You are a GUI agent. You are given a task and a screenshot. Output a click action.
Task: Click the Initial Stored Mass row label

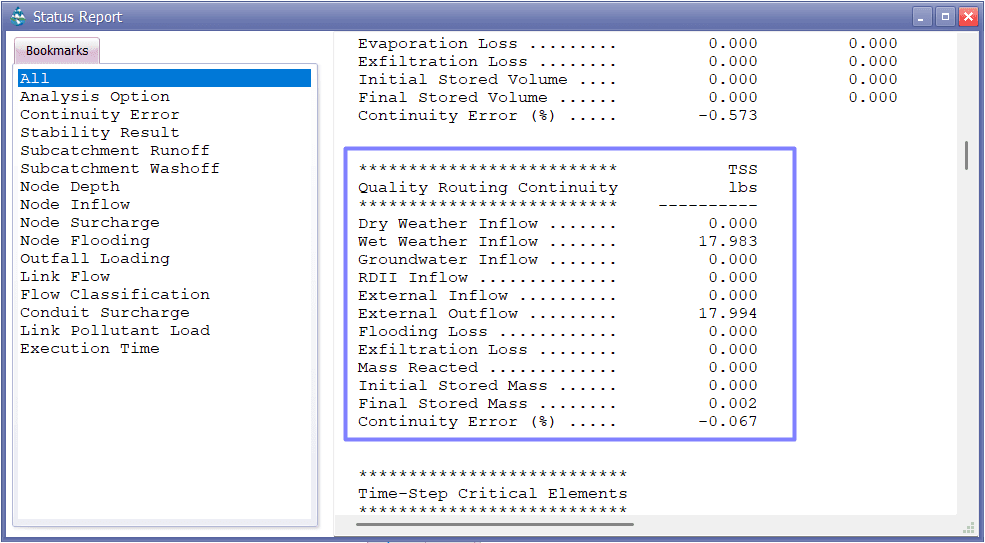click(x=453, y=385)
